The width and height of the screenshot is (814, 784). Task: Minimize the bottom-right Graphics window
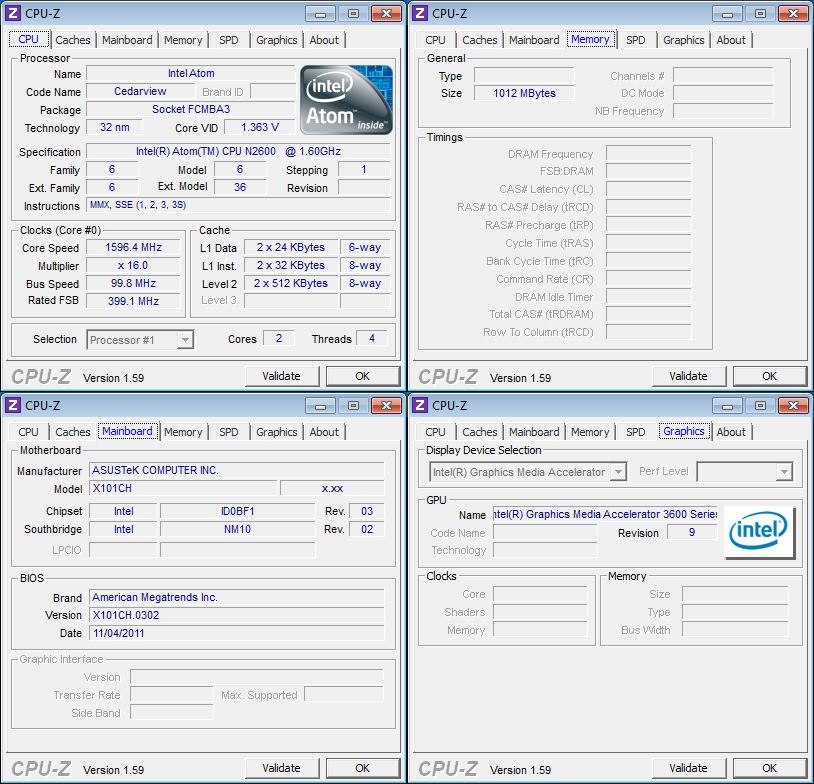click(x=727, y=406)
